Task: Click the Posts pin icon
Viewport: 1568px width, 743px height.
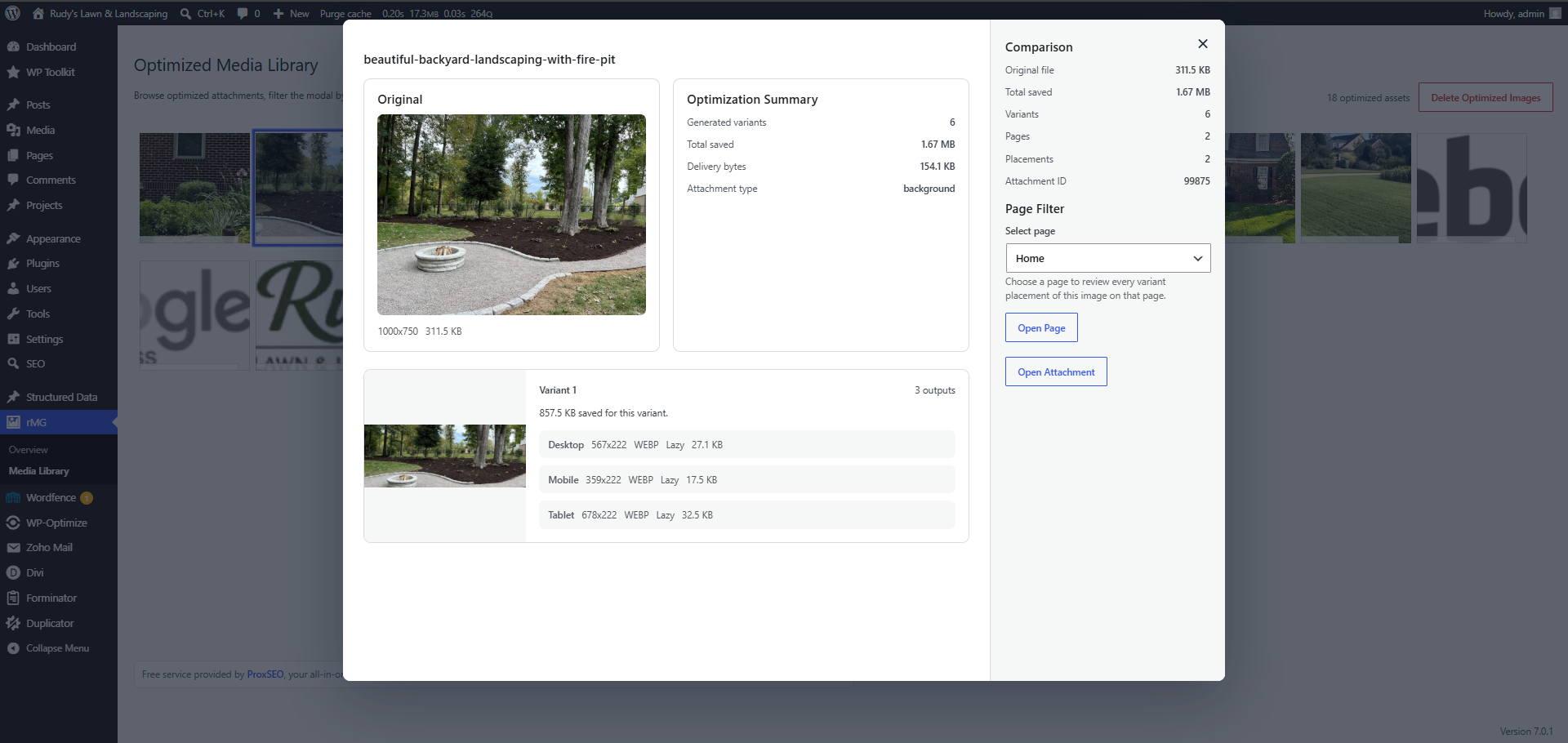Action: [x=13, y=105]
